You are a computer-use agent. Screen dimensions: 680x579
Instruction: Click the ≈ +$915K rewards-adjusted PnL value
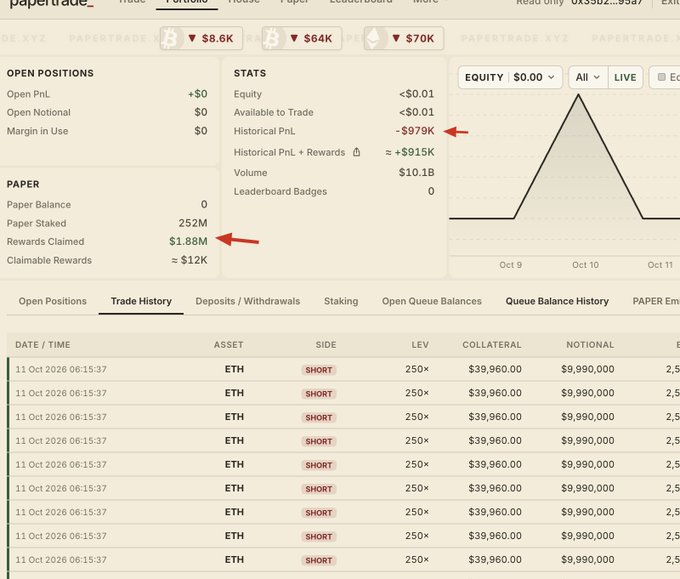(409, 152)
